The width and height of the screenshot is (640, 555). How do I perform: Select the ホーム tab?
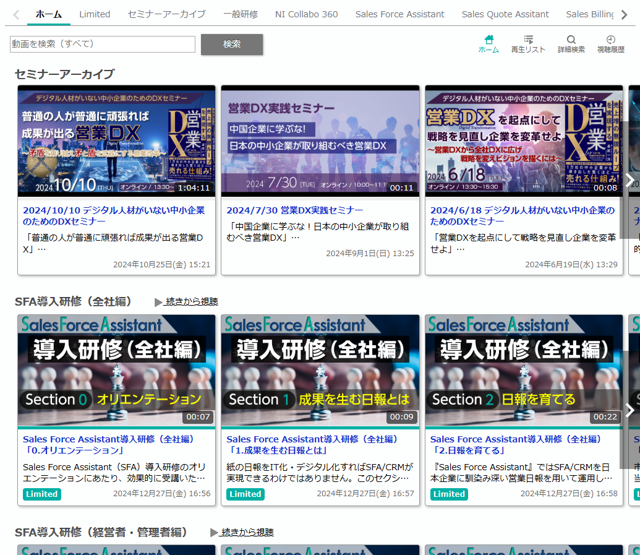pyautogui.click(x=49, y=14)
